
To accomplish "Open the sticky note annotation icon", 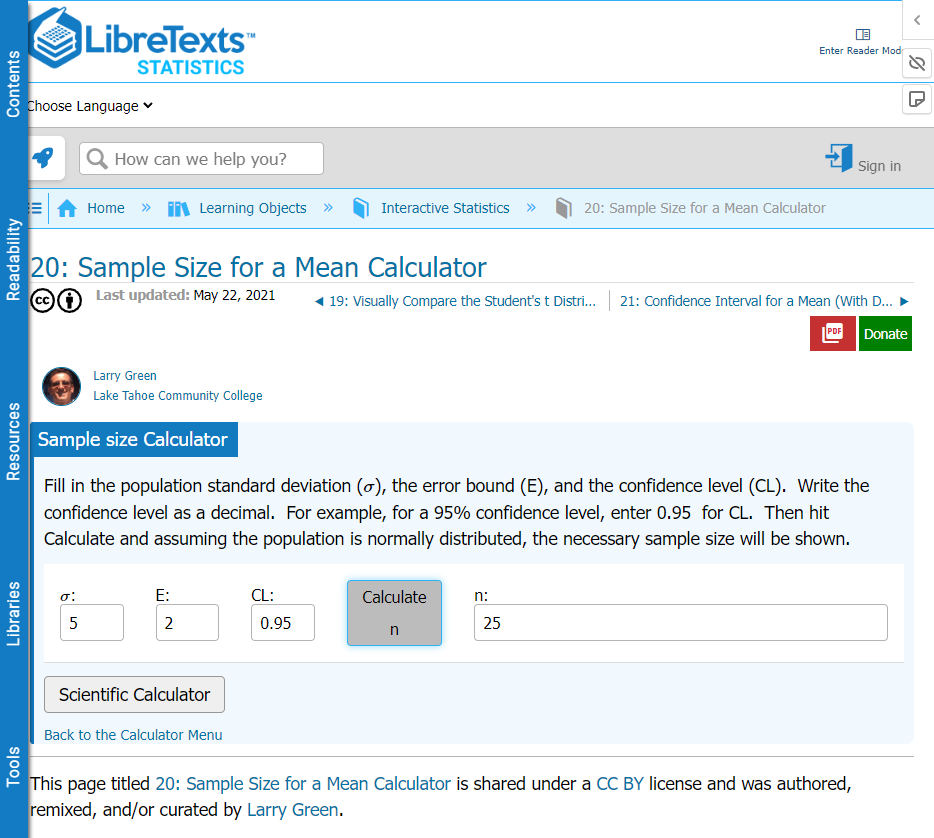I will click(917, 99).
